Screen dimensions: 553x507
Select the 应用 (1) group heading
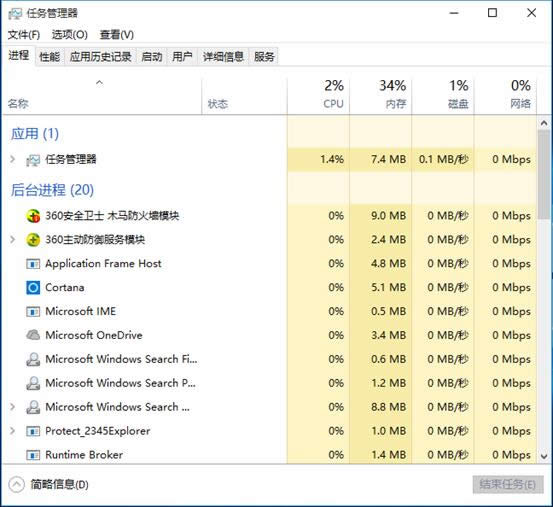coord(35,134)
